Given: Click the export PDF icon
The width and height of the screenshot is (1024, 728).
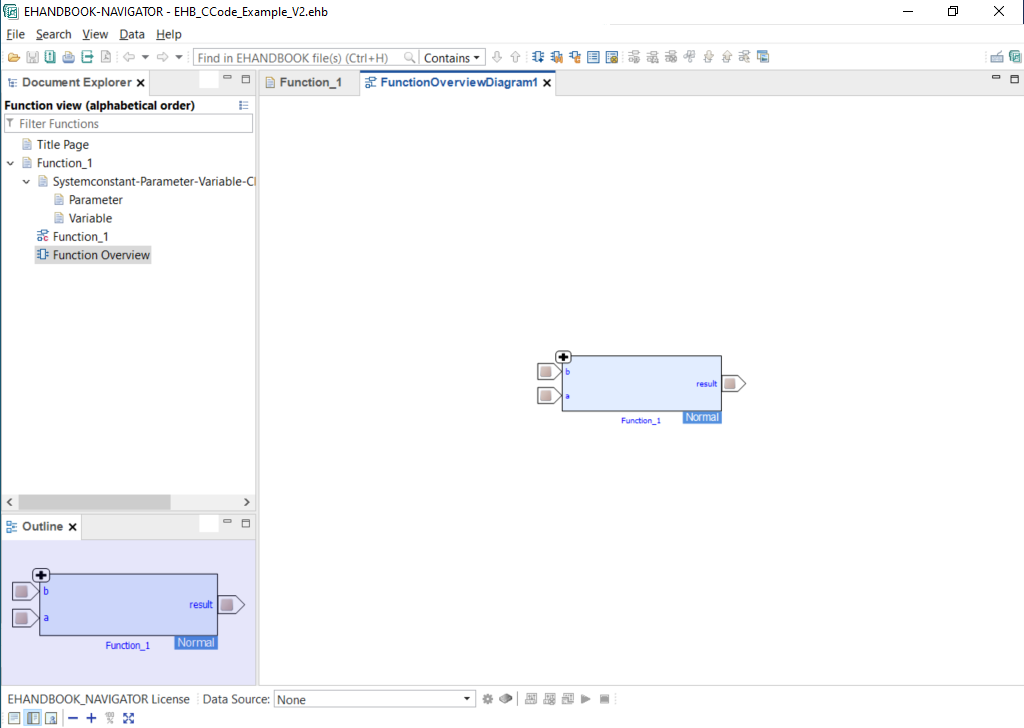Looking at the screenshot, I should (105, 58).
